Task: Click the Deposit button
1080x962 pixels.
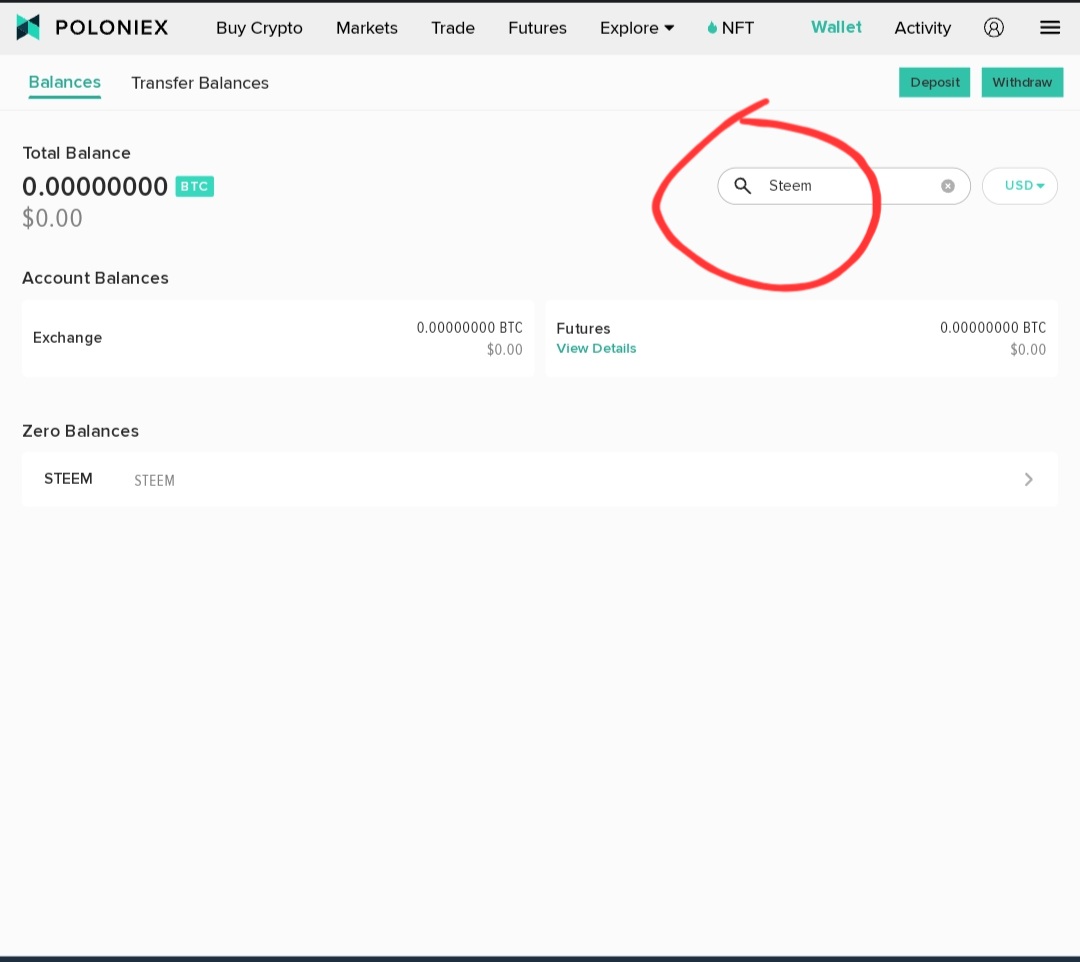Action: [x=934, y=82]
